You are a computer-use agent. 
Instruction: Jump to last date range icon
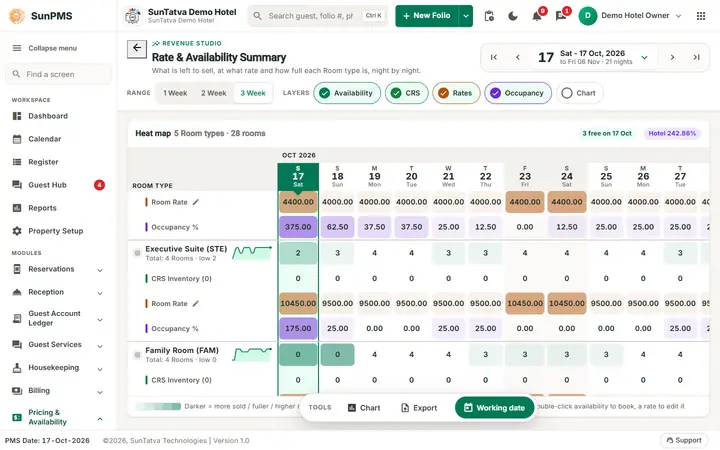click(x=696, y=57)
